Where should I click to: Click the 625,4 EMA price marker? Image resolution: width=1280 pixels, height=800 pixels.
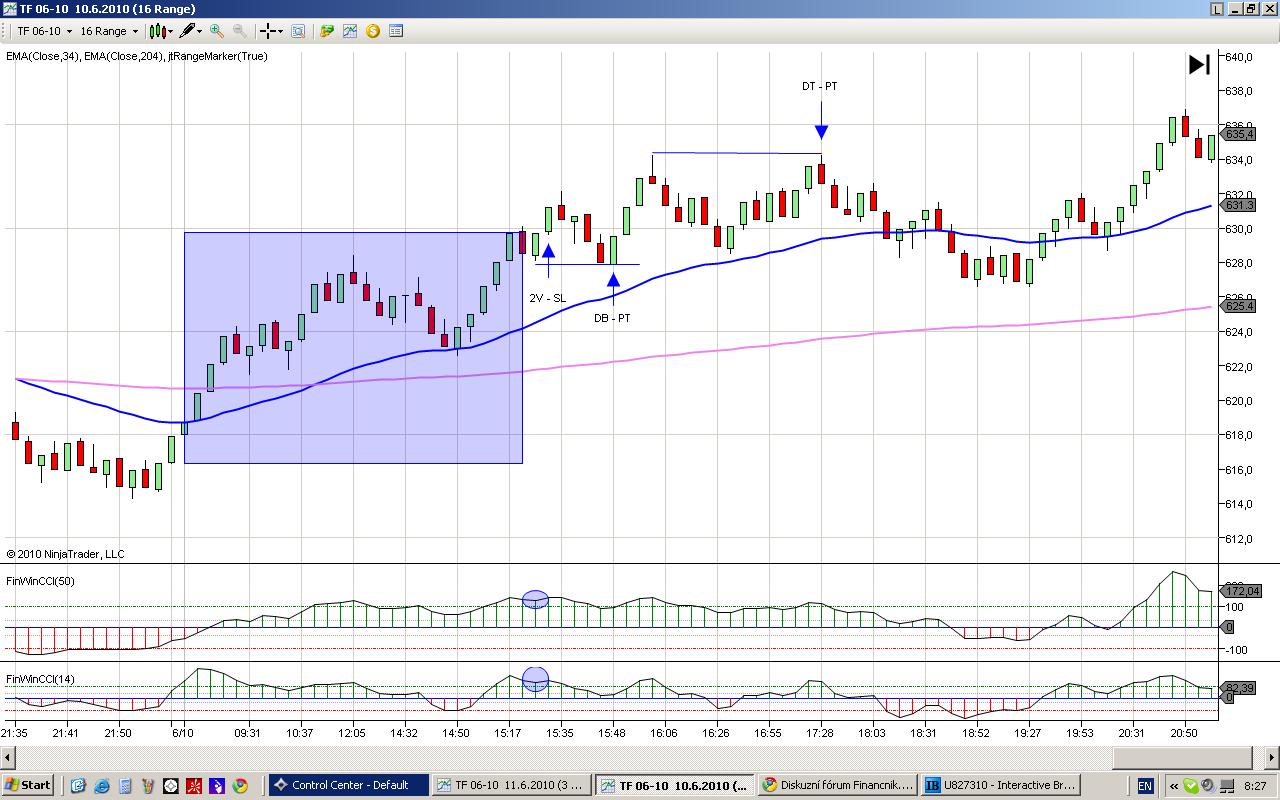click(x=1239, y=306)
